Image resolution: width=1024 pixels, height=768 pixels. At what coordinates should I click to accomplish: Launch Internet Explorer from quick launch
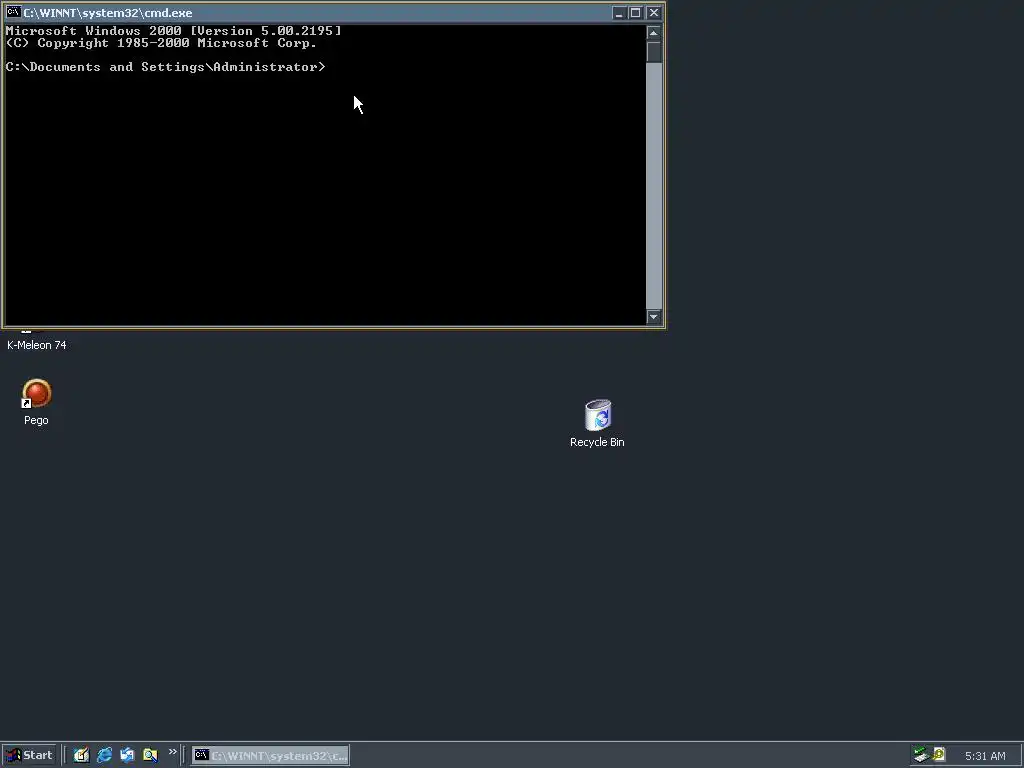pyautogui.click(x=104, y=756)
